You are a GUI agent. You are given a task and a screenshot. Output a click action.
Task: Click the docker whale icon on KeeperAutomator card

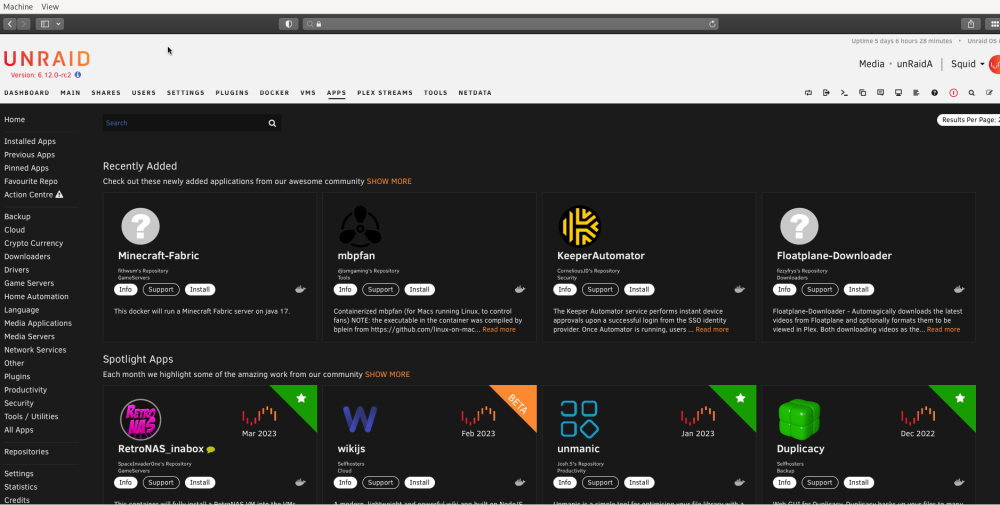[x=739, y=289]
